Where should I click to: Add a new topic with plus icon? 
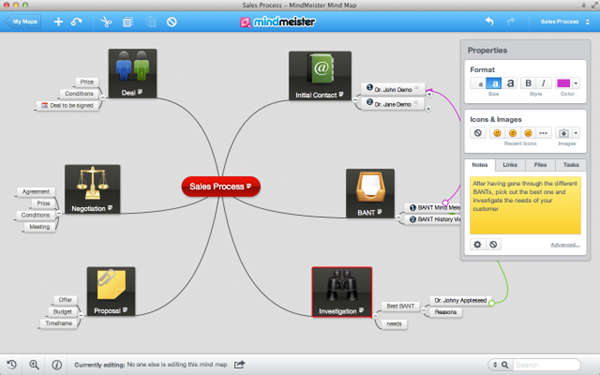pos(59,22)
